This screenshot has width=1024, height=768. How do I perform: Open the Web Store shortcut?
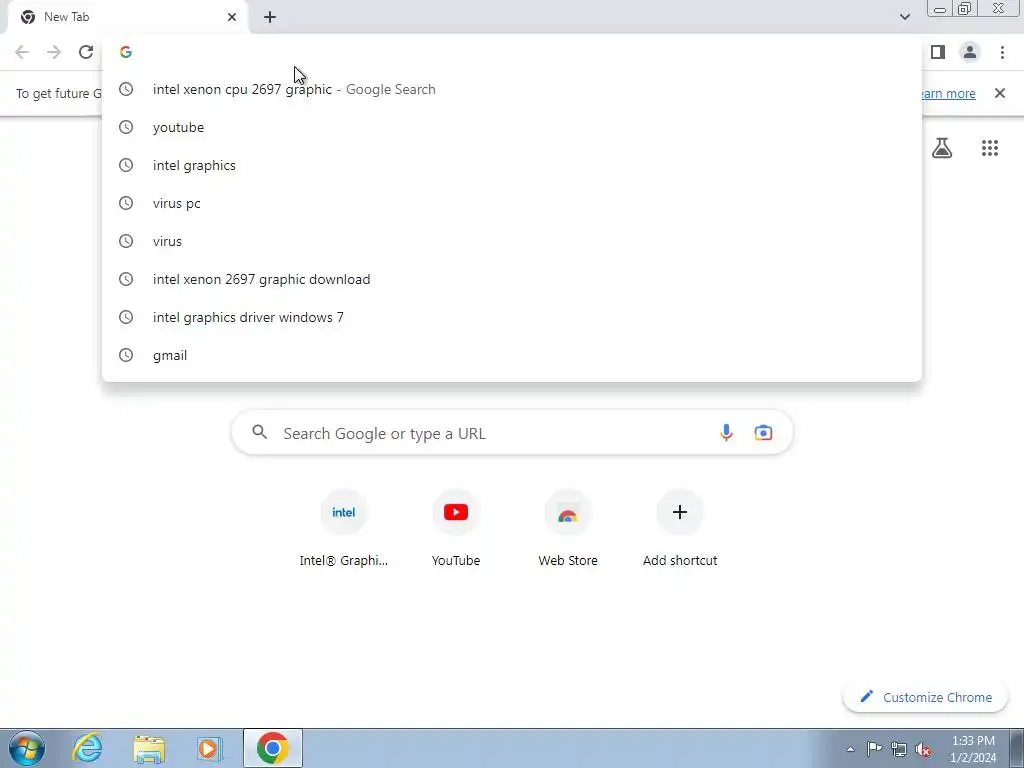(x=568, y=528)
